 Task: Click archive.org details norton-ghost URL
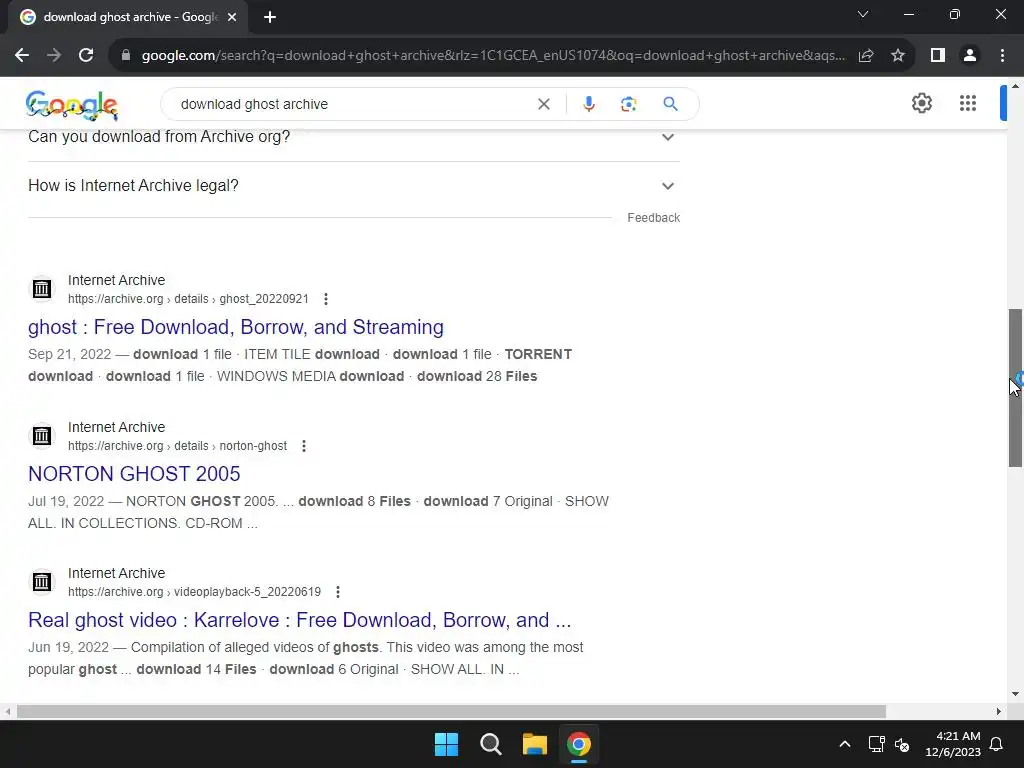[177, 446]
